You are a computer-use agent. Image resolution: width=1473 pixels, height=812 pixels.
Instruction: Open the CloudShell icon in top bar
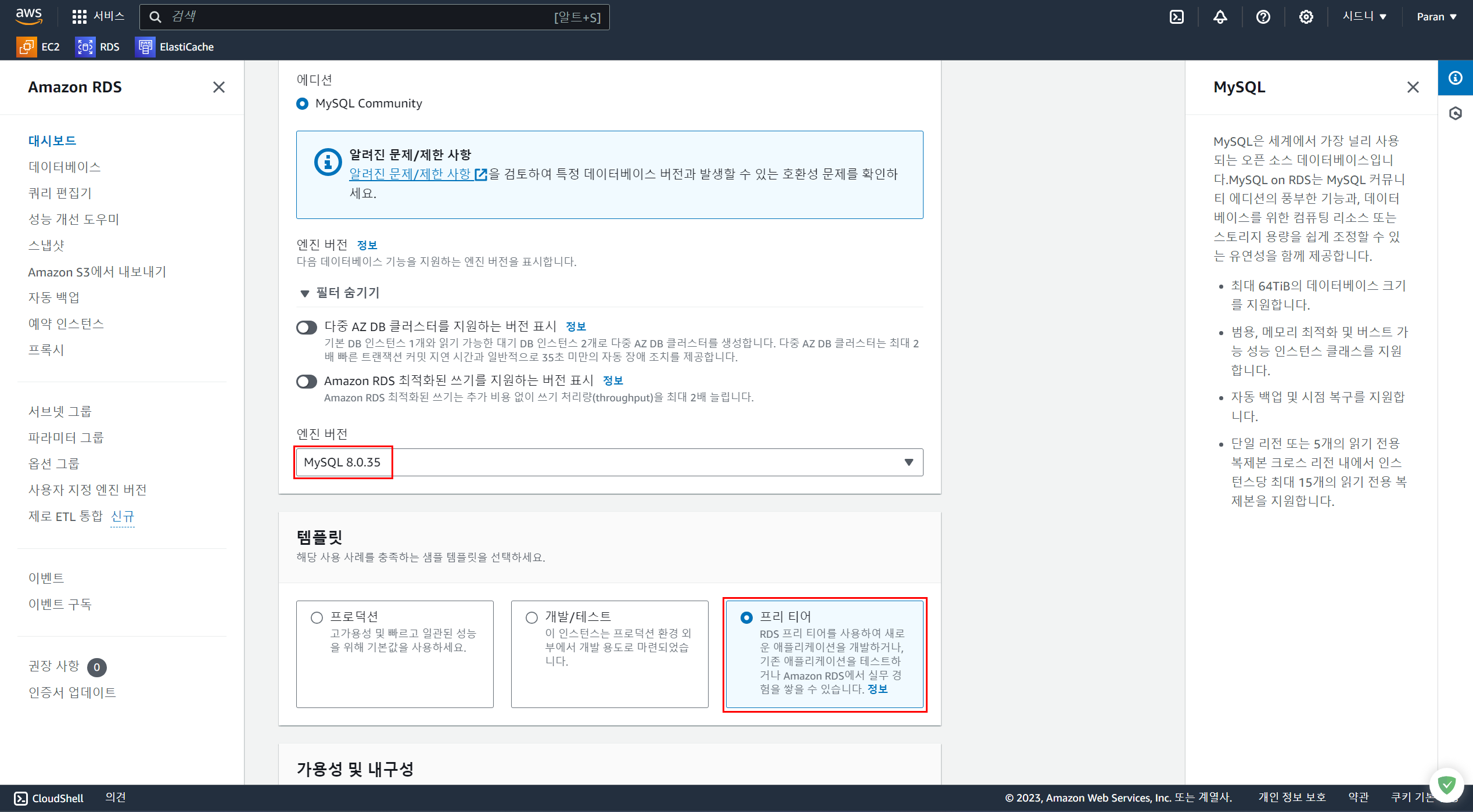(1177, 17)
